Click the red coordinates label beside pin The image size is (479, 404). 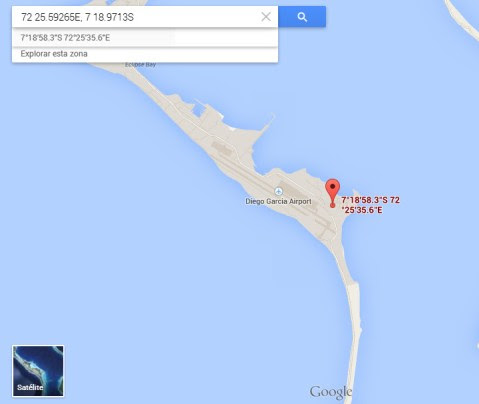[x=370, y=205]
